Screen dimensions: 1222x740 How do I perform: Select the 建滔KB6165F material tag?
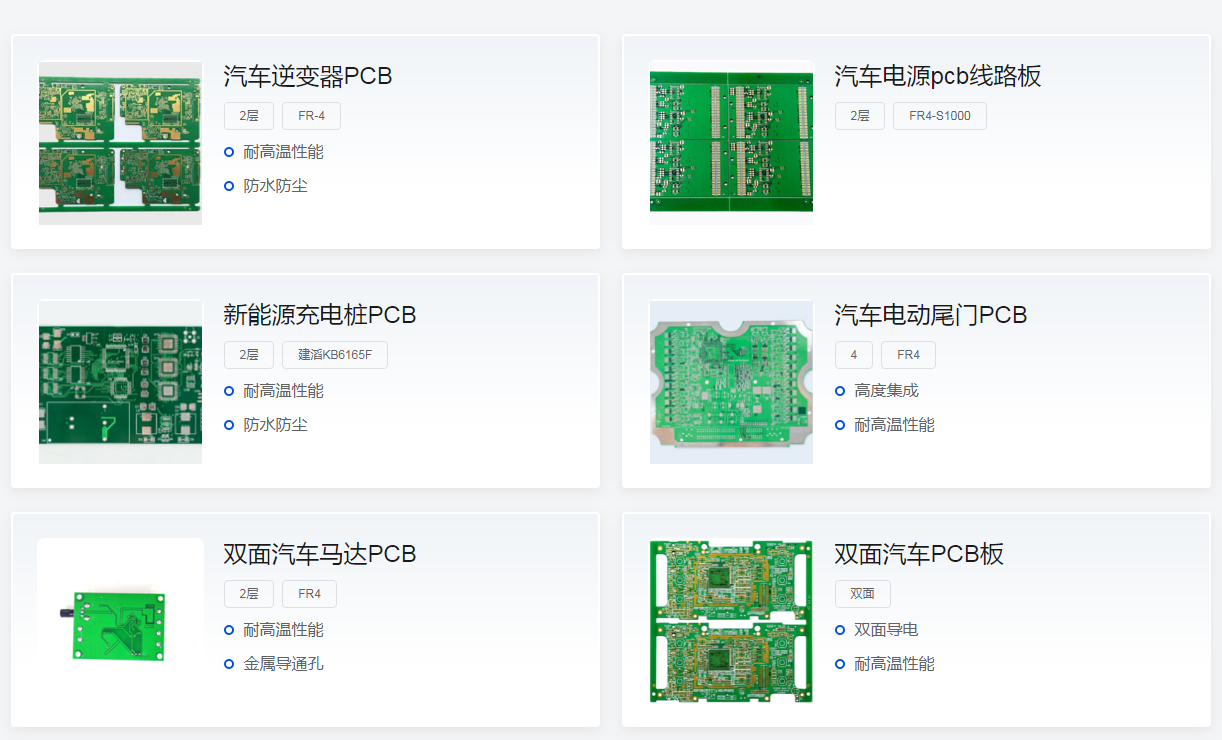(335, 355)
